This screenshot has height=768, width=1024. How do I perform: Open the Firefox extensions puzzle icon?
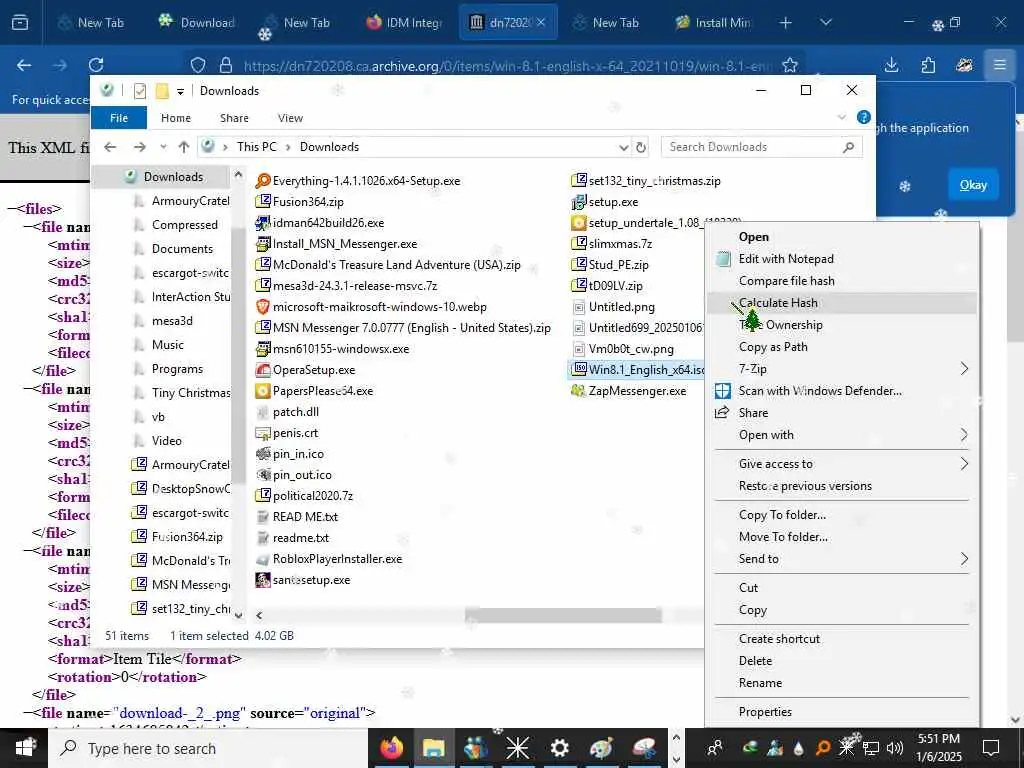pos(928,65)
